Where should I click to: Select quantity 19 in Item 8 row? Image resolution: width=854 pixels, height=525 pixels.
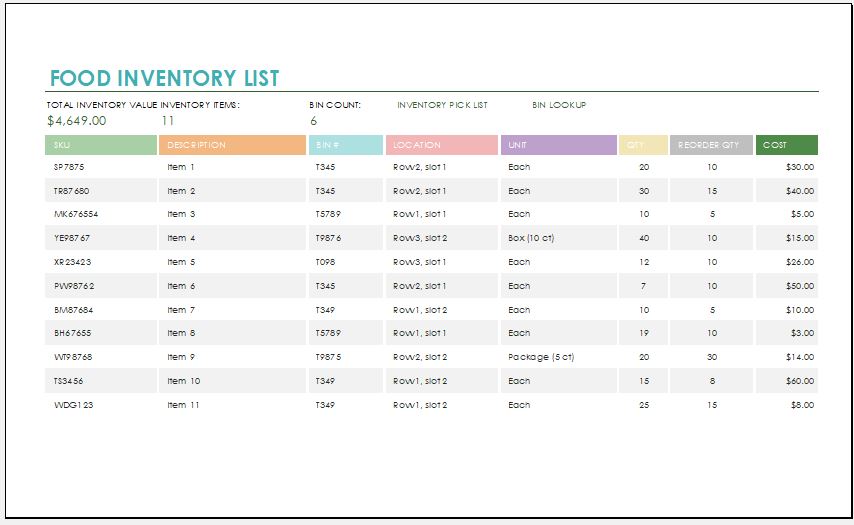pos(644,333)
